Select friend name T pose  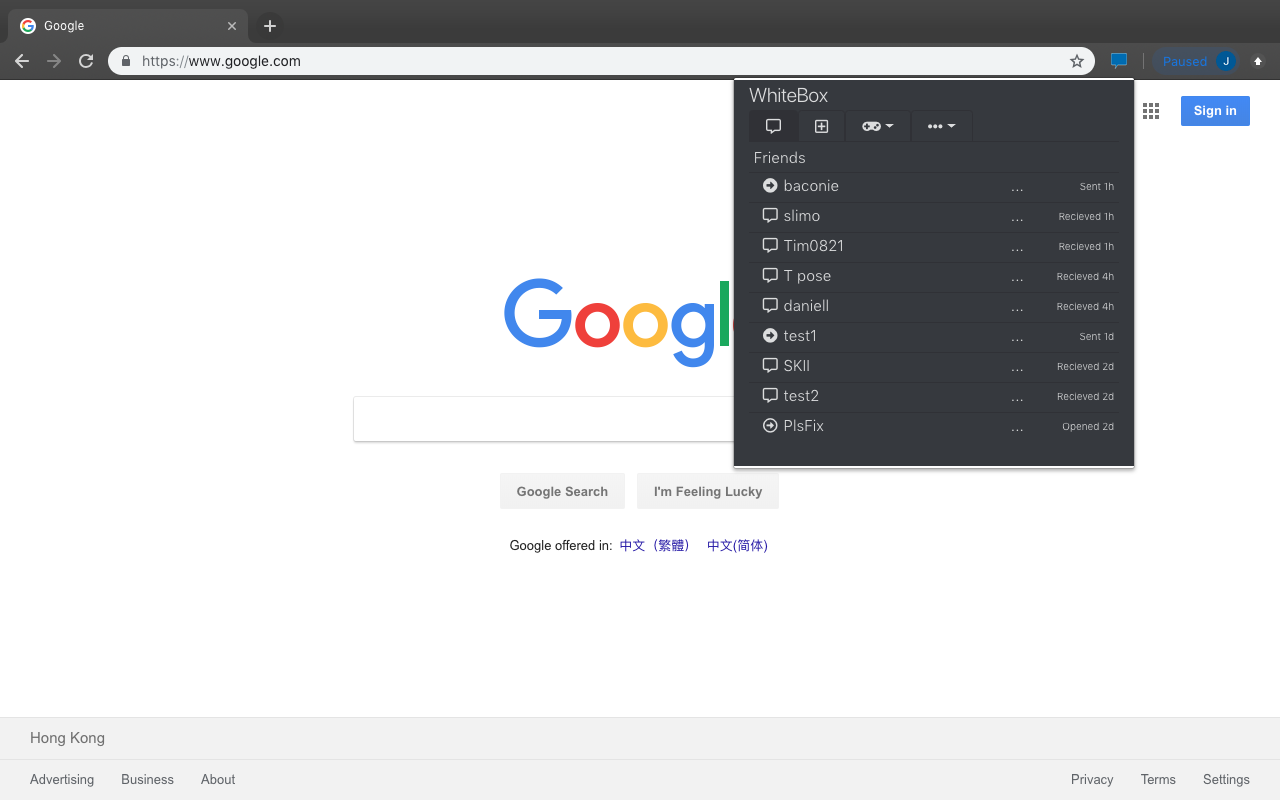tap(807, 276)
